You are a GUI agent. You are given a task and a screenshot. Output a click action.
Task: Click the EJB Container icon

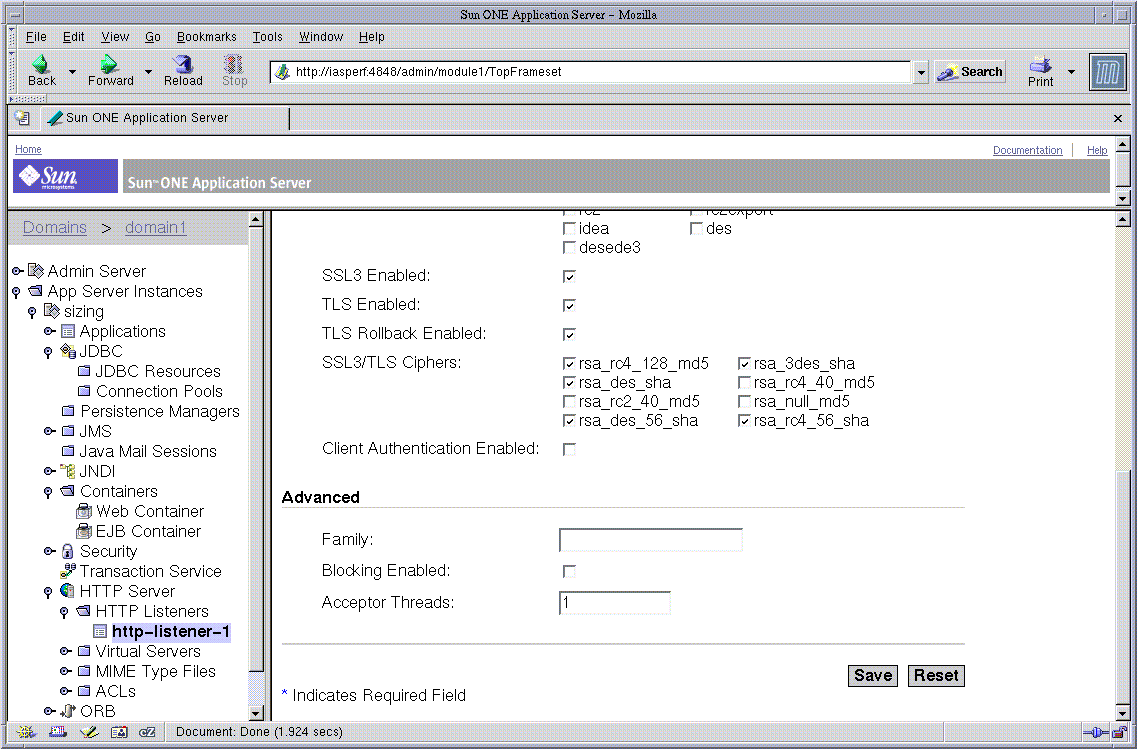click(x=84, y=531)
